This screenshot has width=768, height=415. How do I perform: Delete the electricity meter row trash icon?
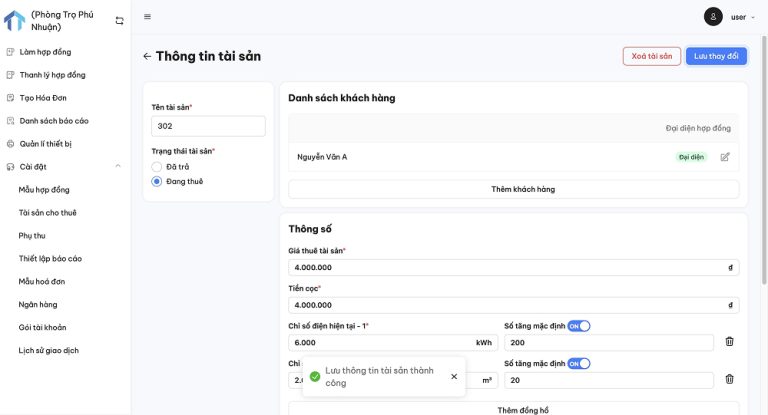[x=729, y=342]
